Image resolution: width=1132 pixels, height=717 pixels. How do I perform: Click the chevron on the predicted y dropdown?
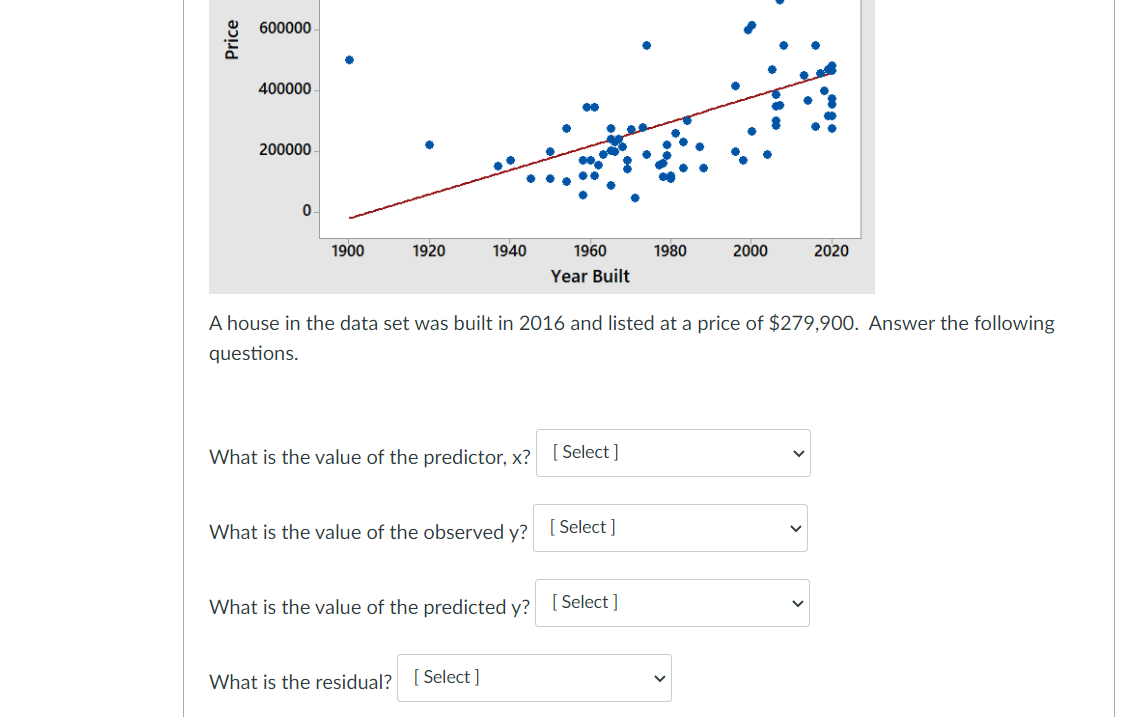[796, 602]
